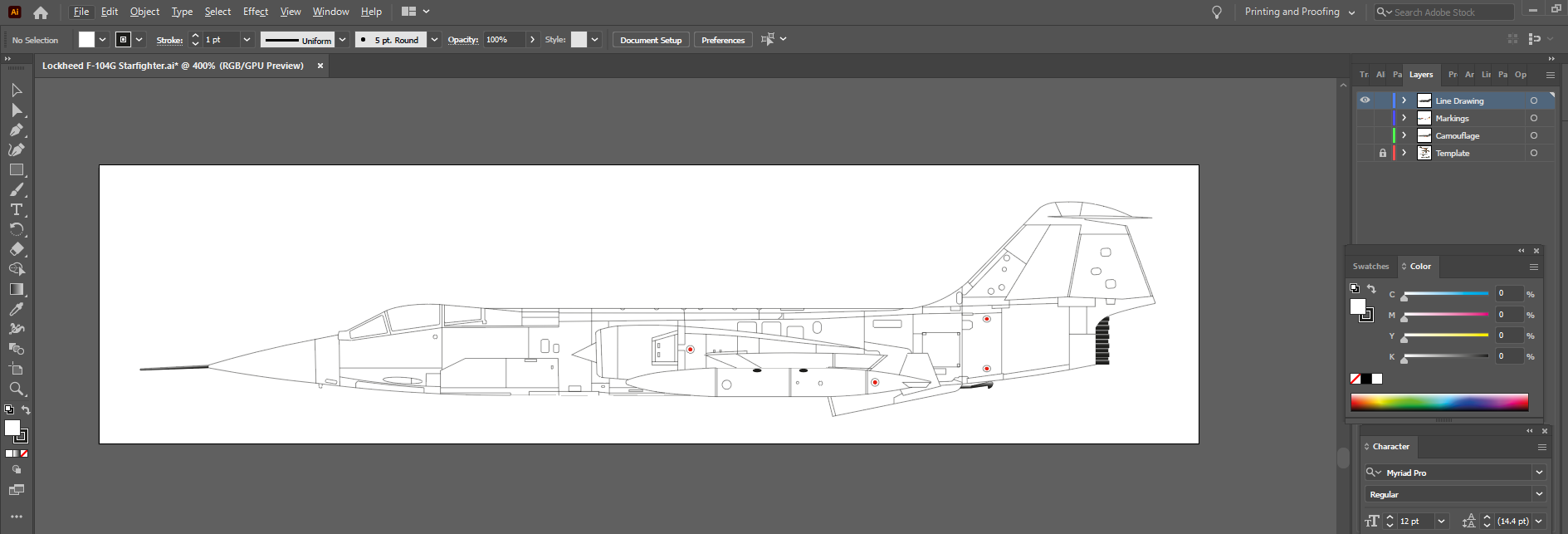The width and height of the screenshot is (1568, 534).
Task: Click the Preferences button
Action: click(x=722, y=40)
